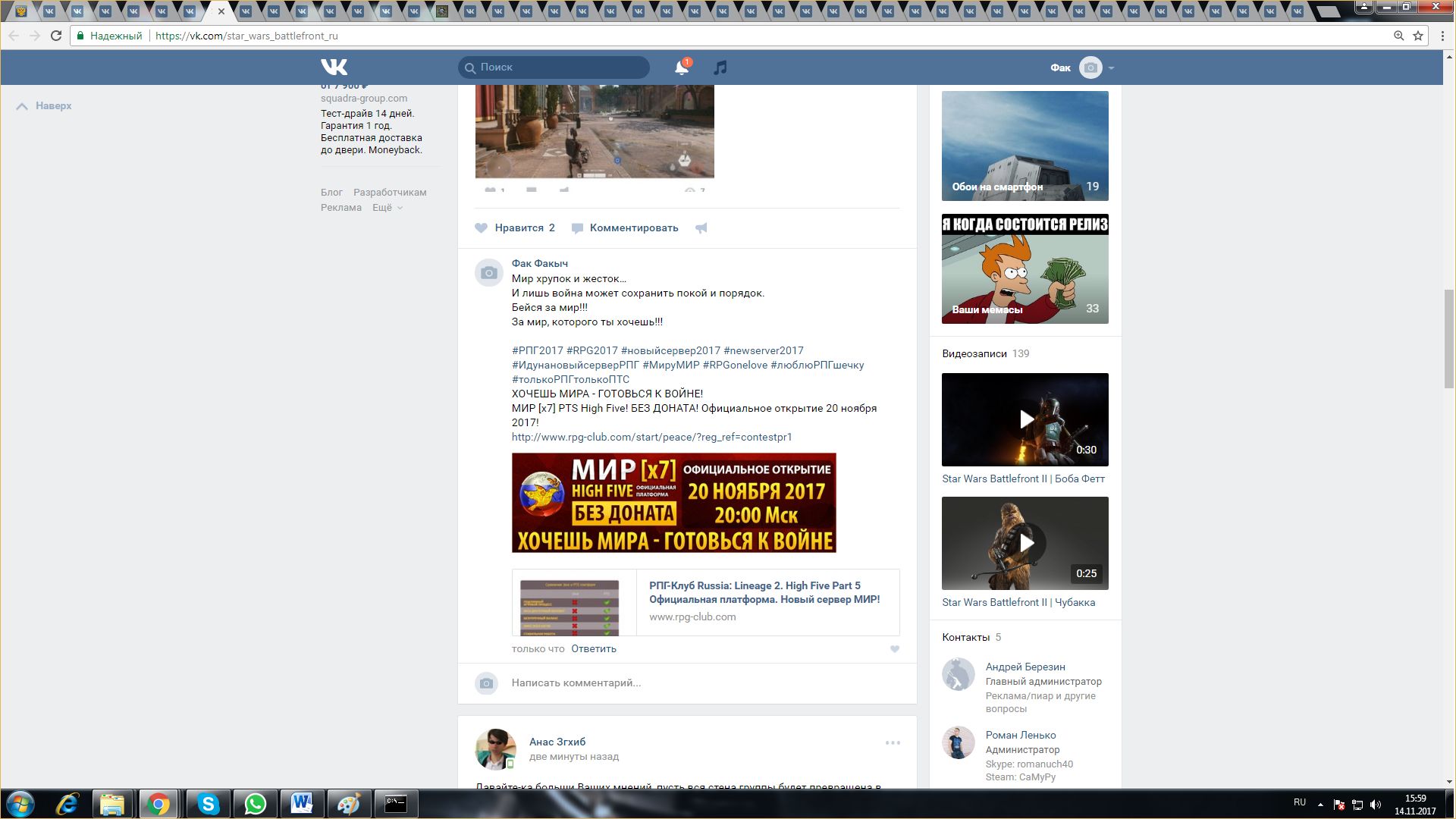Open Internet Explorer from taskbar

pos(68,804)
